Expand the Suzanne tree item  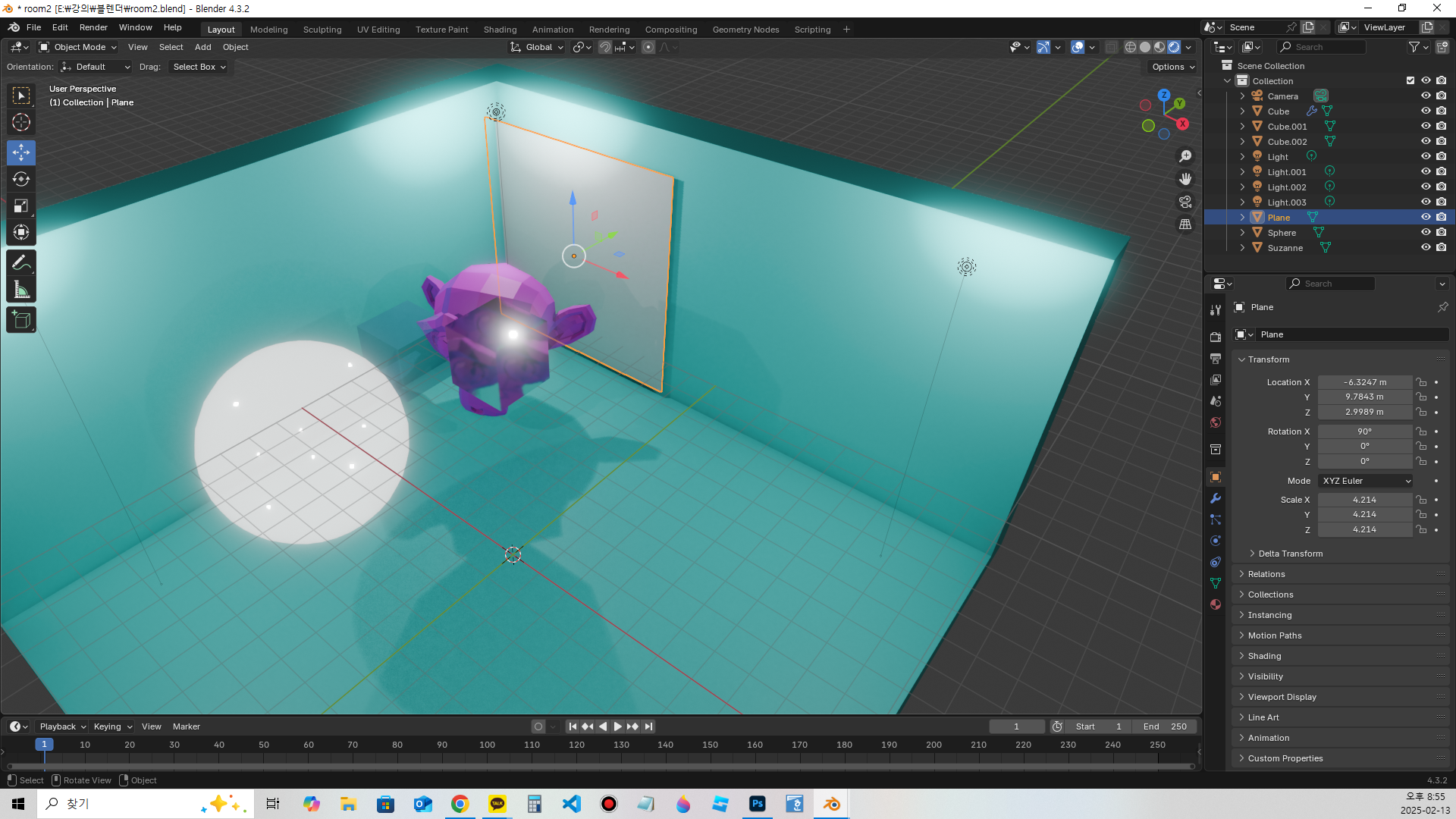tap(1242, 247)
